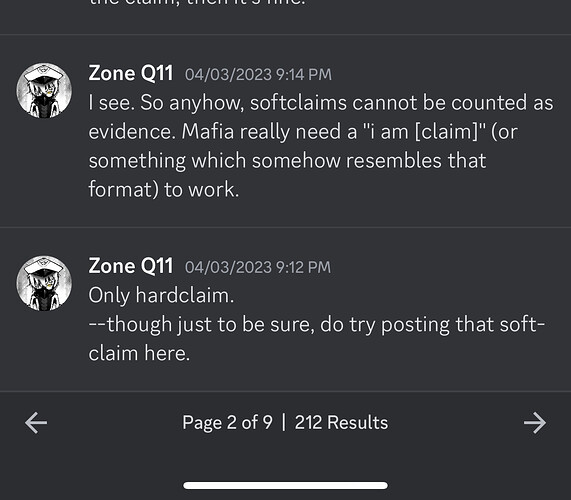Tap the 'claim here.' final line

coord(139,353)
